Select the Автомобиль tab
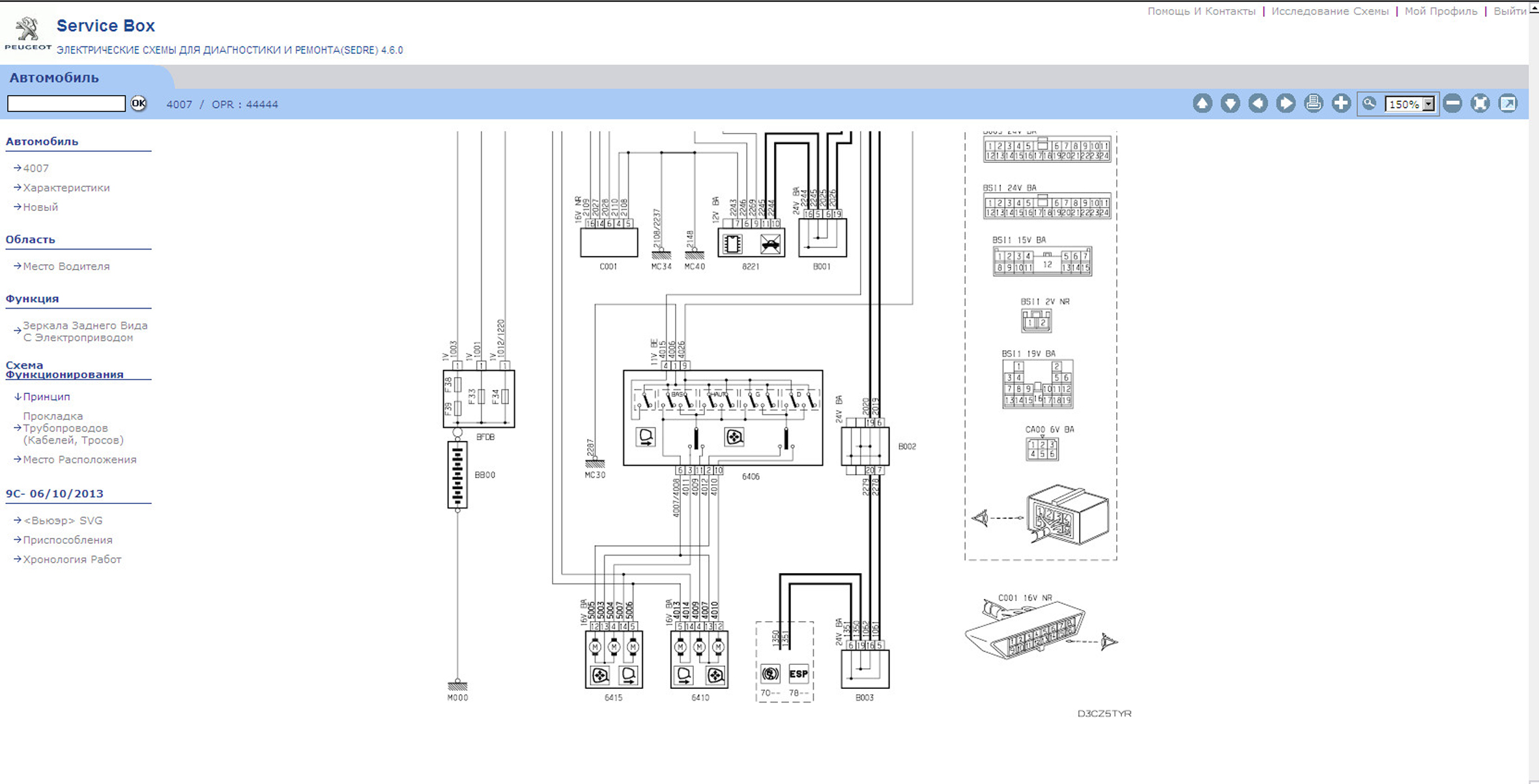Screen dimensions: 1539x784 click(54, 77)
